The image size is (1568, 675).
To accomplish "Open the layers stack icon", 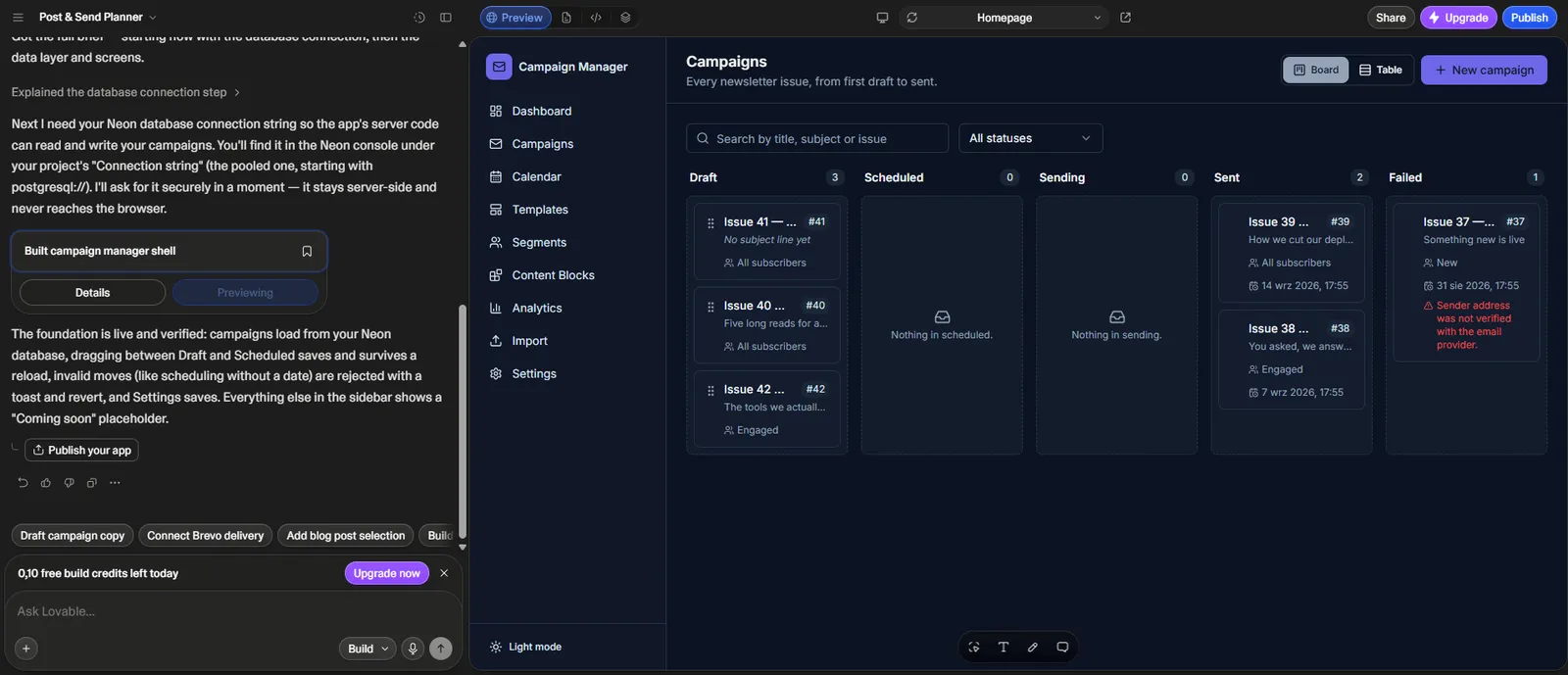I will click(625, 18).
